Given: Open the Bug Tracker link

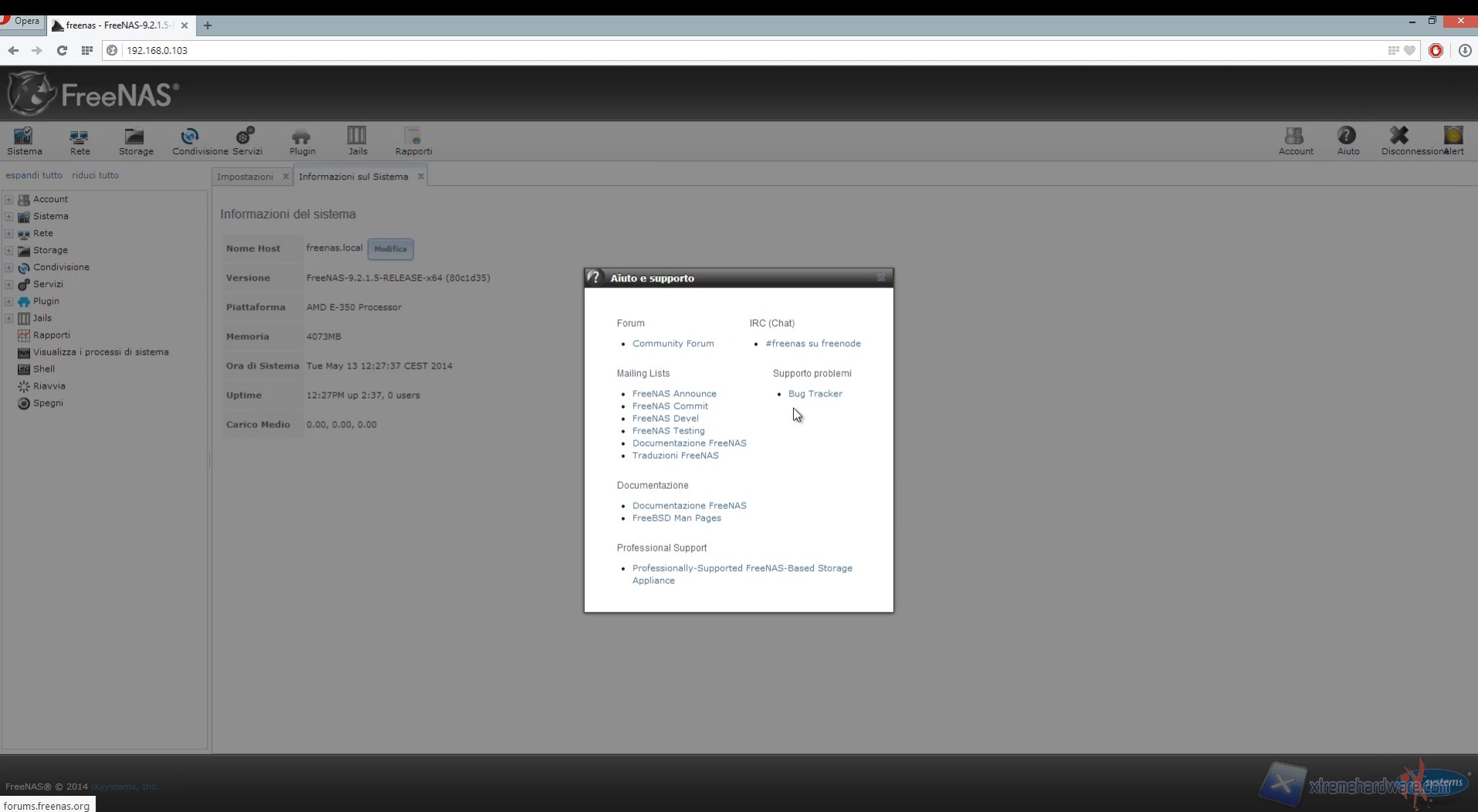Looking at the screenshot, I should coord(815,394).
